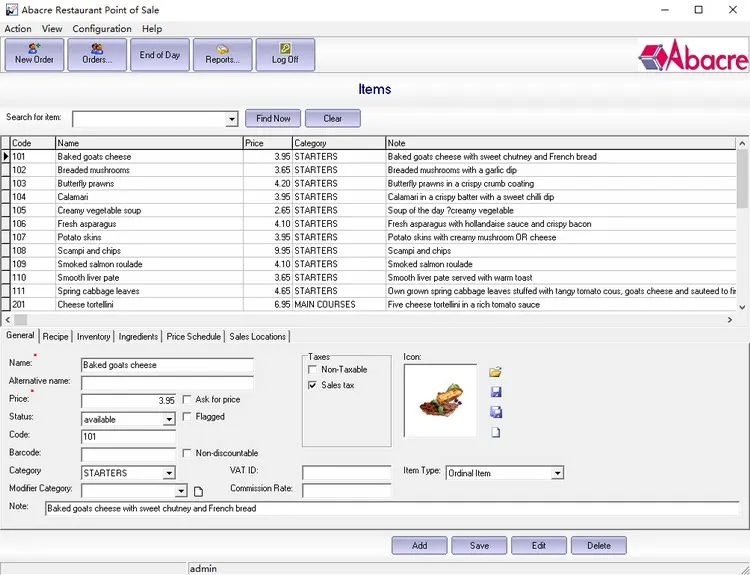Click the Add button
Viewport: 750px width, 575px height.
point(419,545)
